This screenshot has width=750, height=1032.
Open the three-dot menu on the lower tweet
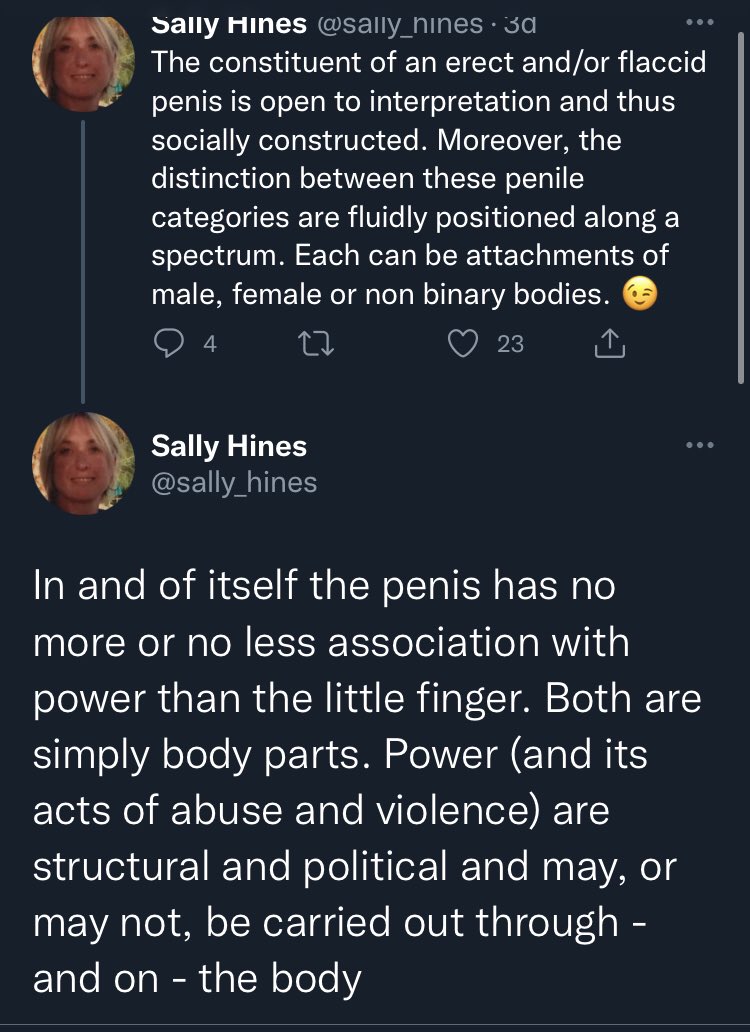695,446
